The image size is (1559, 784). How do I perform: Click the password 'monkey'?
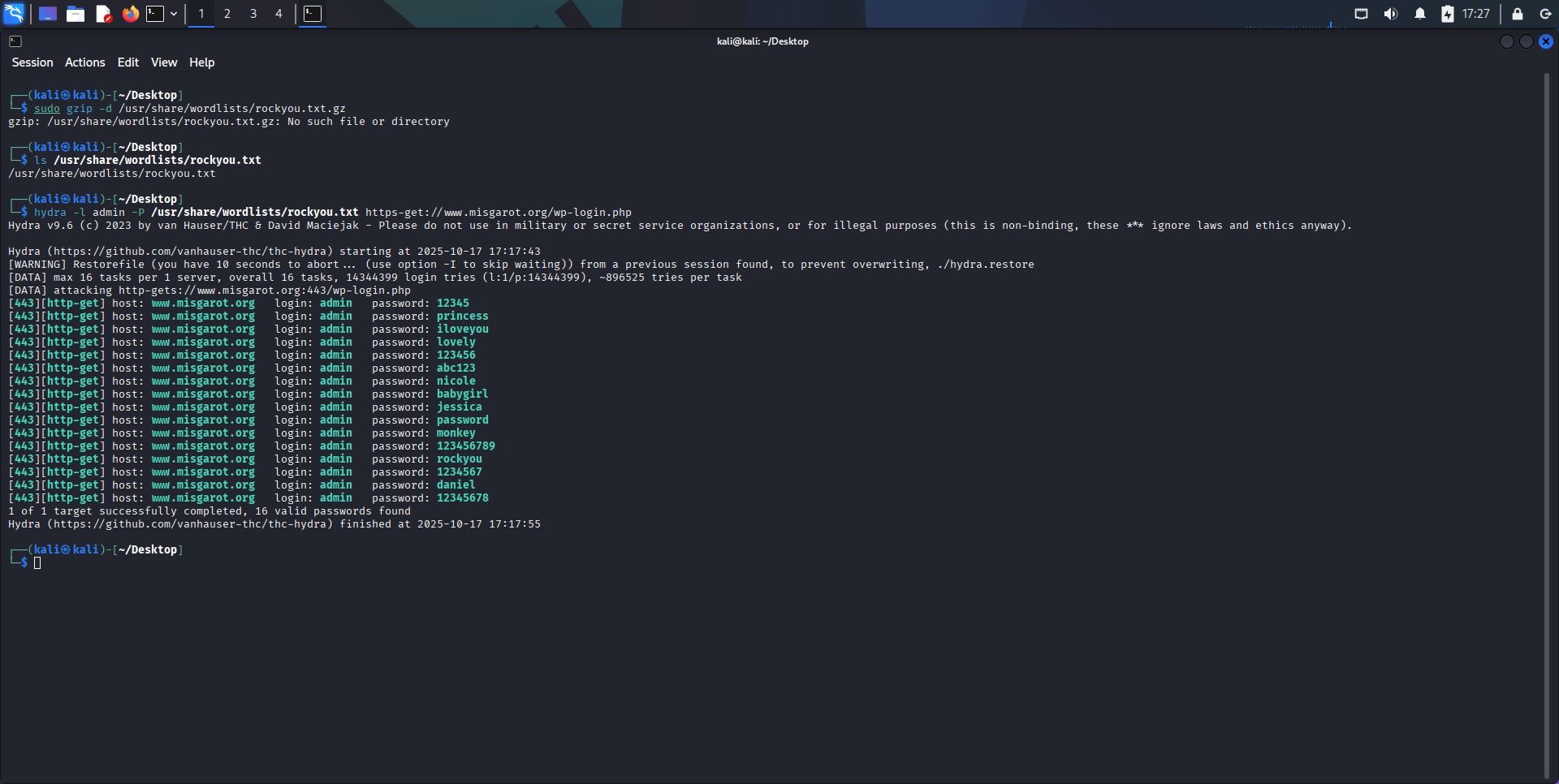(456, 433)
